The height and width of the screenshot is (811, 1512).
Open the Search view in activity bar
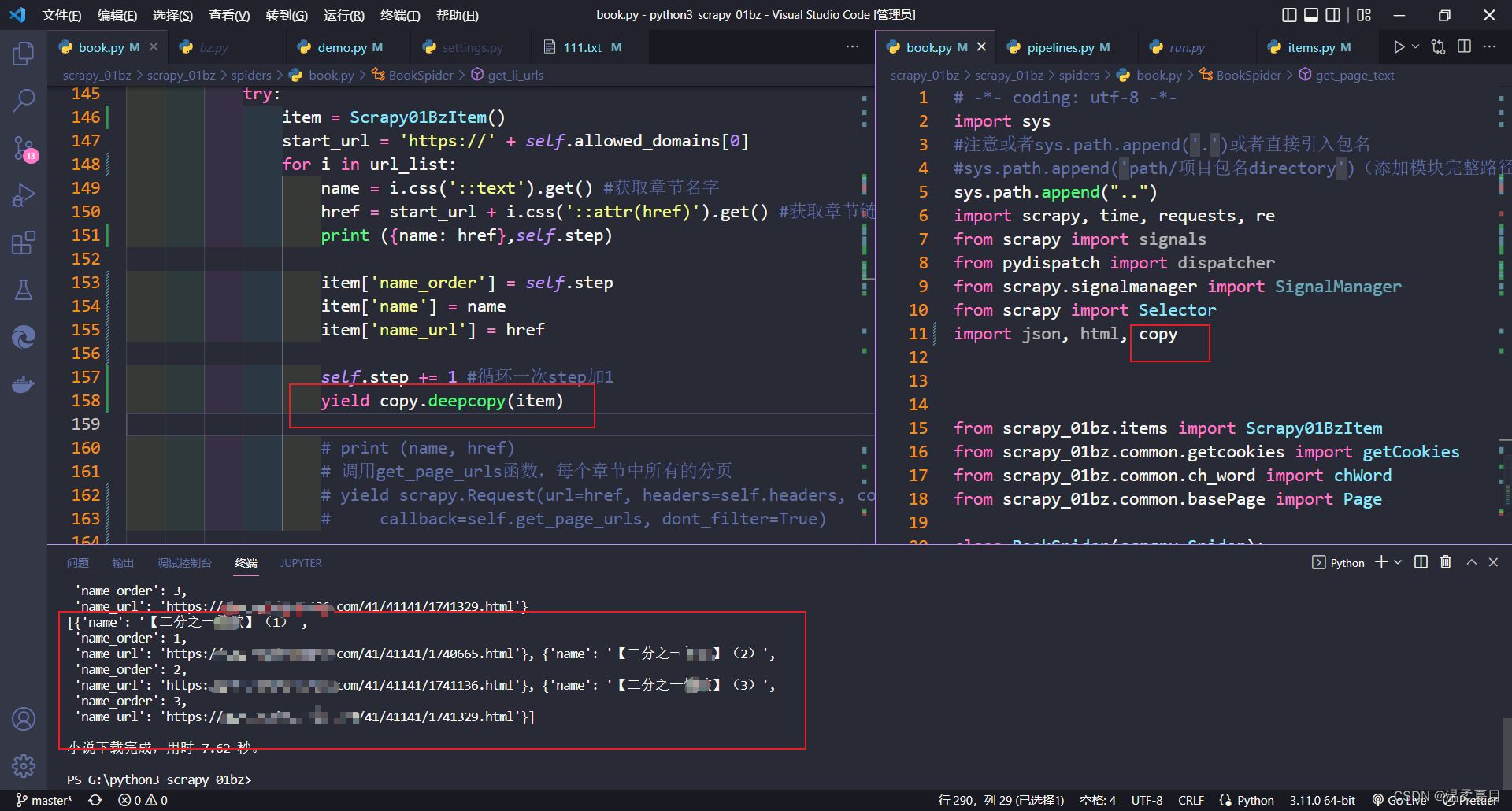click(x=24, y=100)
